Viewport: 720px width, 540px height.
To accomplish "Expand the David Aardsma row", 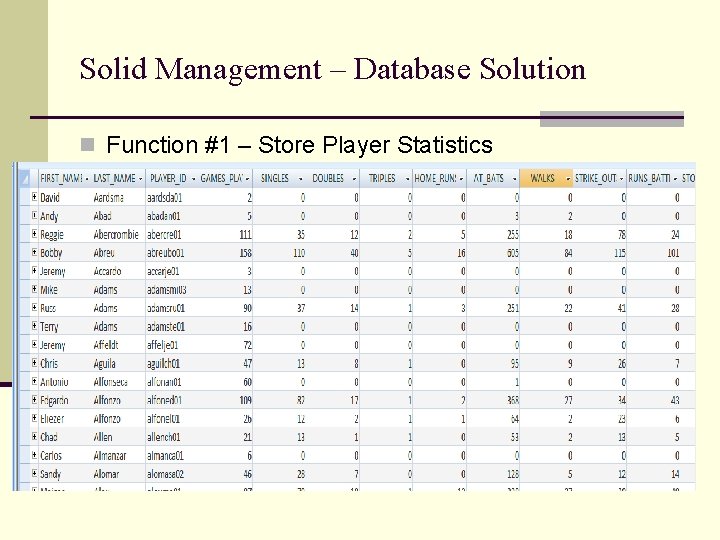I will click(x=34, y=197).
